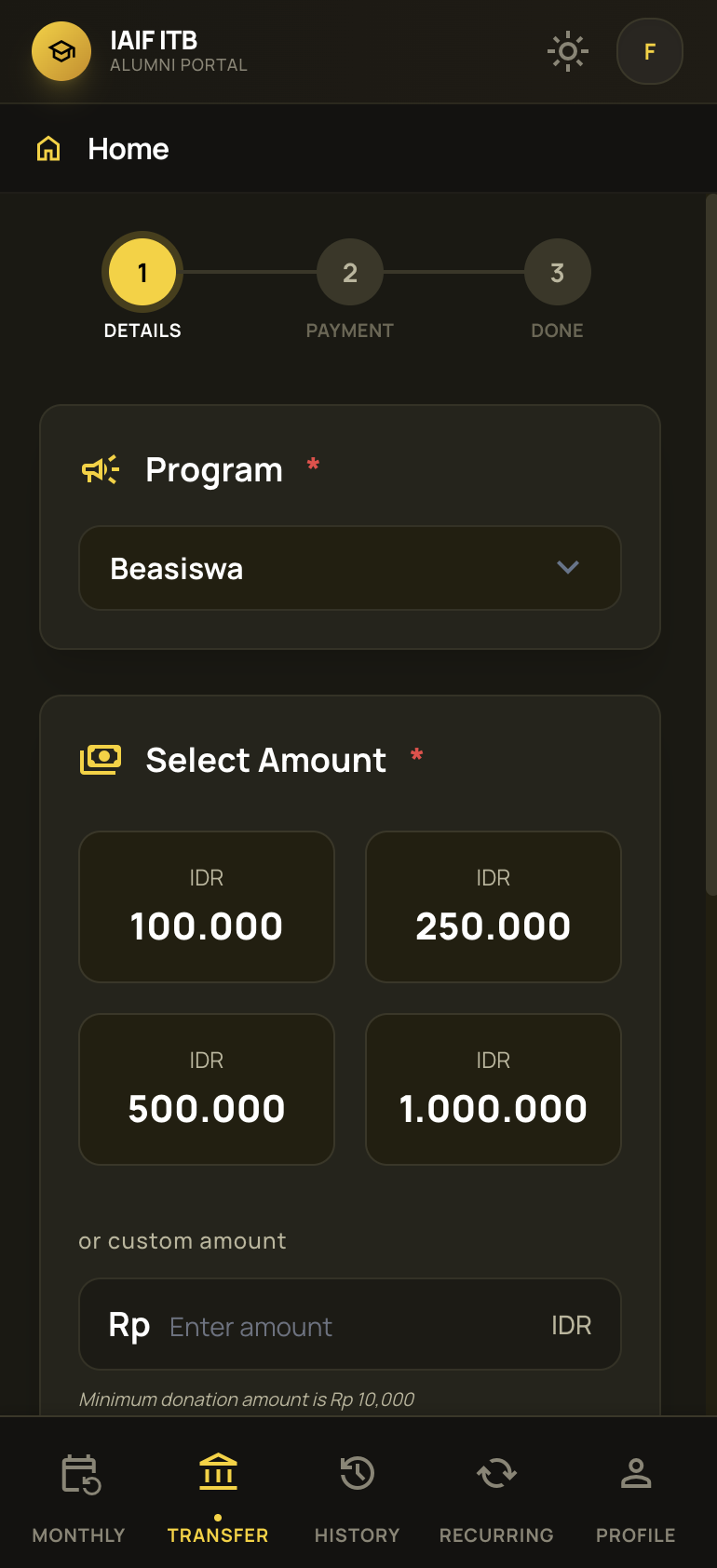The height and width of the screenshot is (1568, 717).
Task: Click the megaphone icon beside Program
Action: [x=100, y=470]
